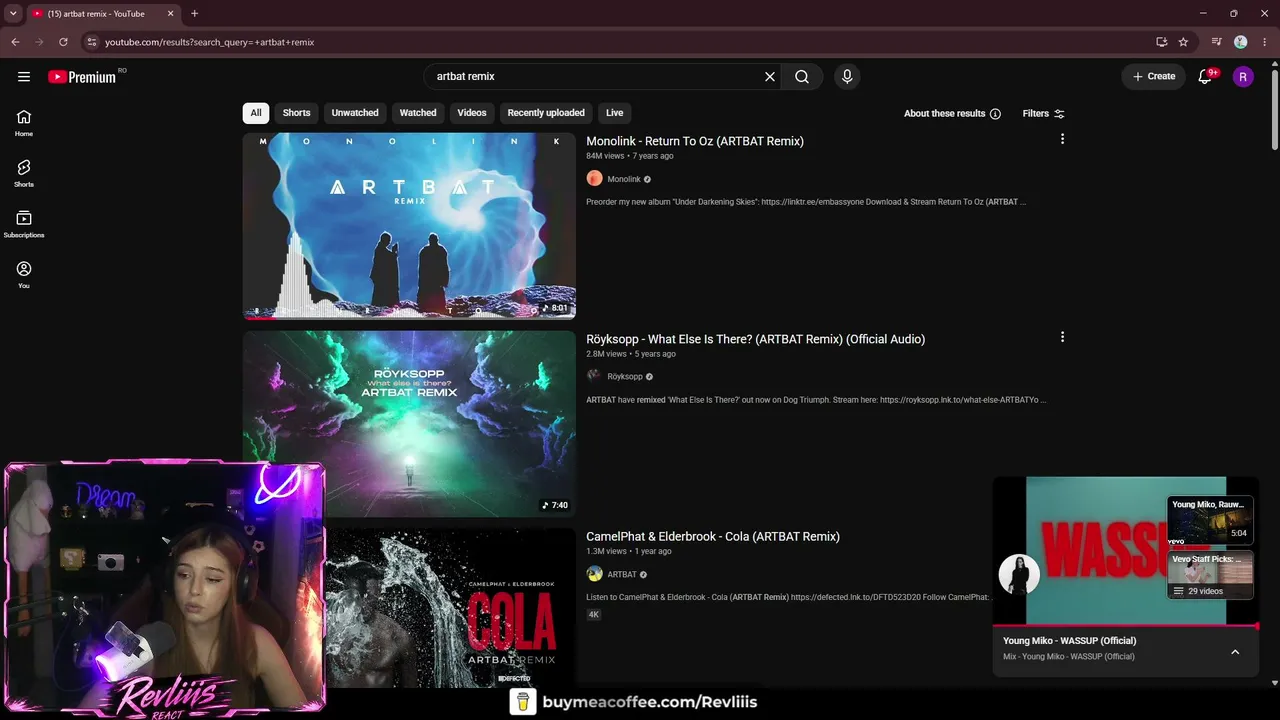1280x720 pixels.
Task: Select the All filter chip
Action: point(256,113)
